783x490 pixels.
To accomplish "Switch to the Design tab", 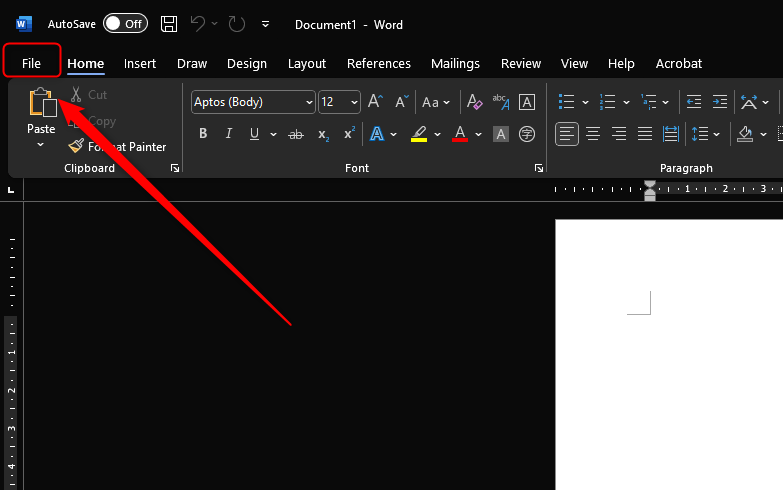I will 247,63.
